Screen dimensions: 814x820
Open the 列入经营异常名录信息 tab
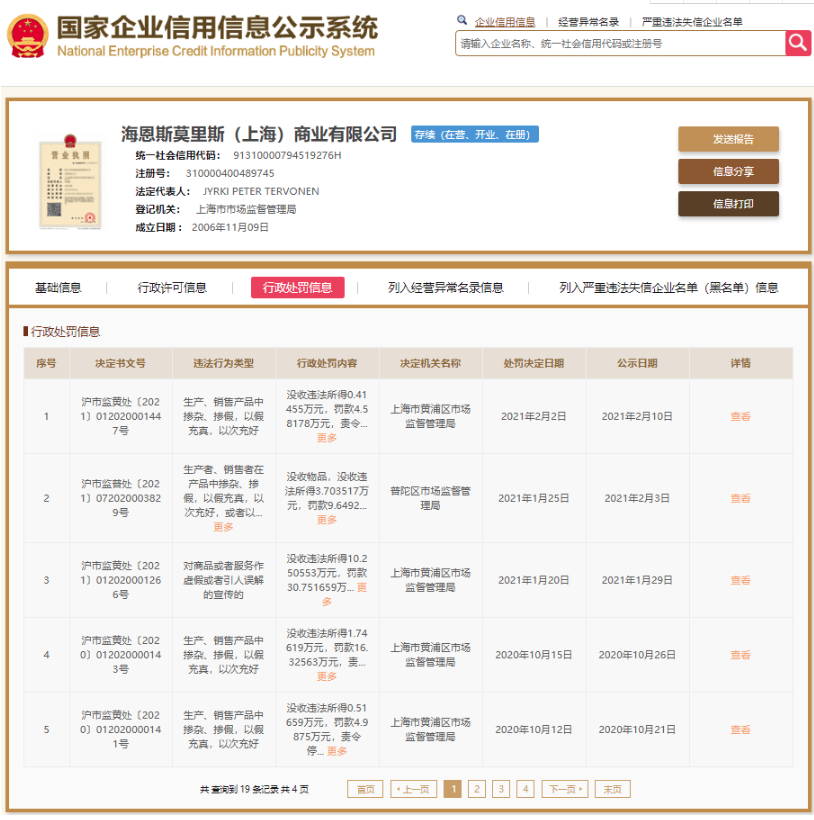click(x=445, y=288)
